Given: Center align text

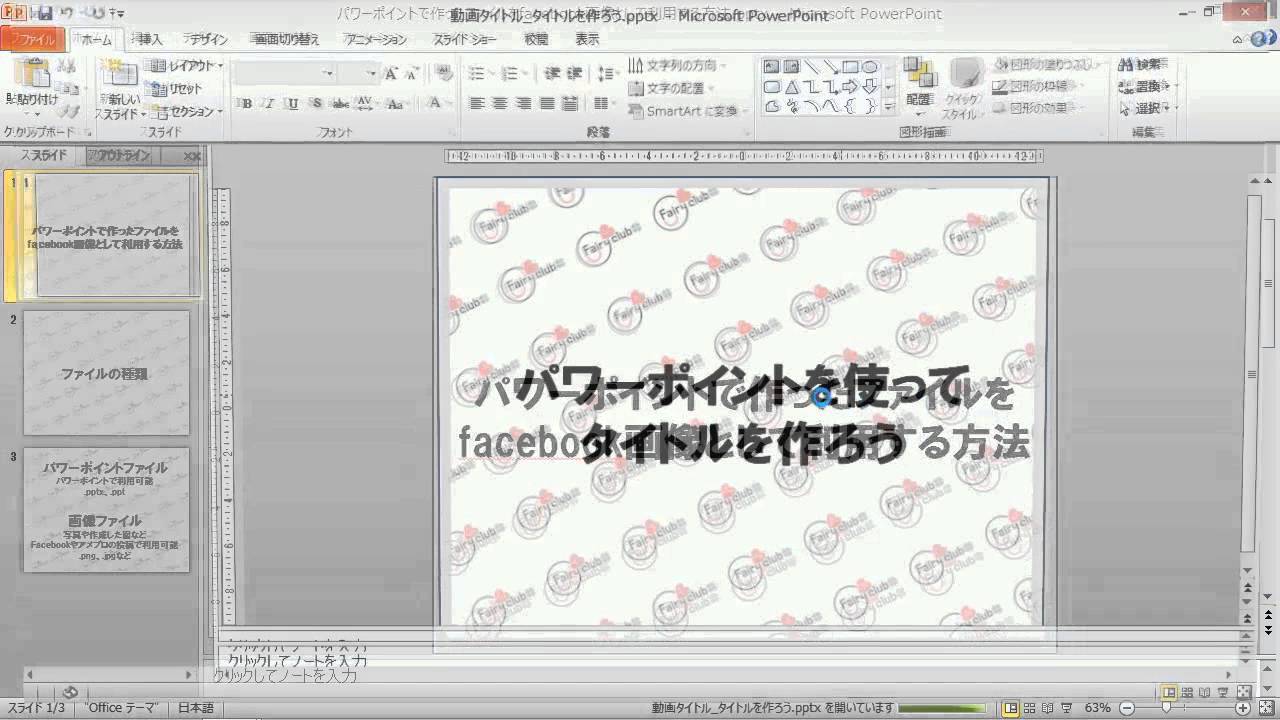Looking at the screenshot, I should tap(500, 103).
